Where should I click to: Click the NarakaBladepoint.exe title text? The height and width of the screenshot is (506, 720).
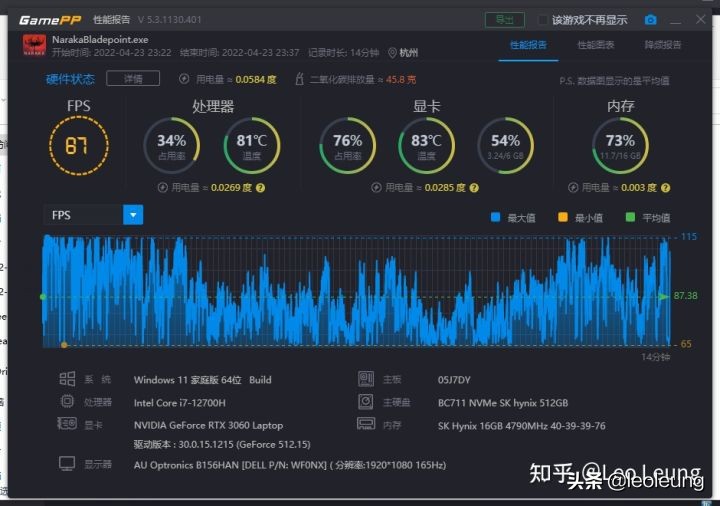100,39
